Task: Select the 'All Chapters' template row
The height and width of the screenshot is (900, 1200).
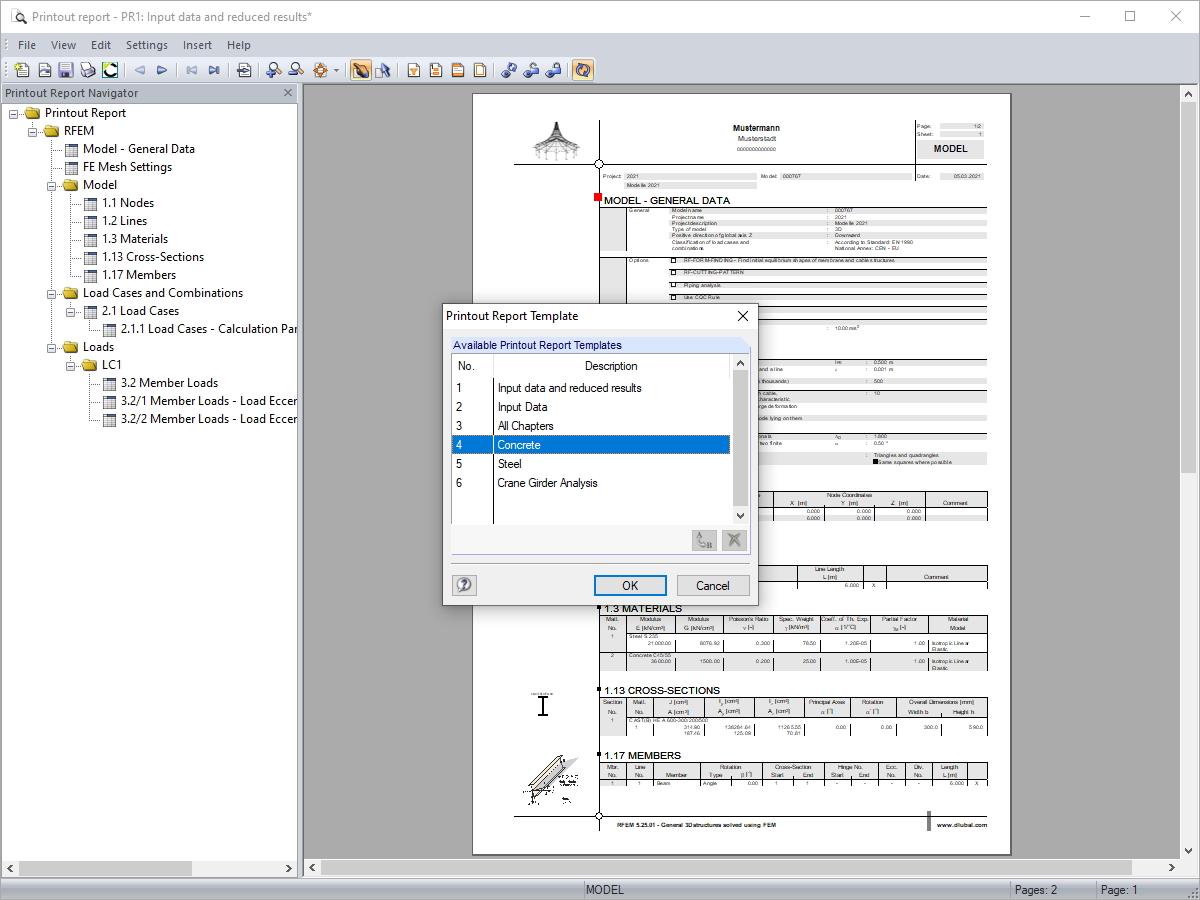Action: click(x=591, y=426)
